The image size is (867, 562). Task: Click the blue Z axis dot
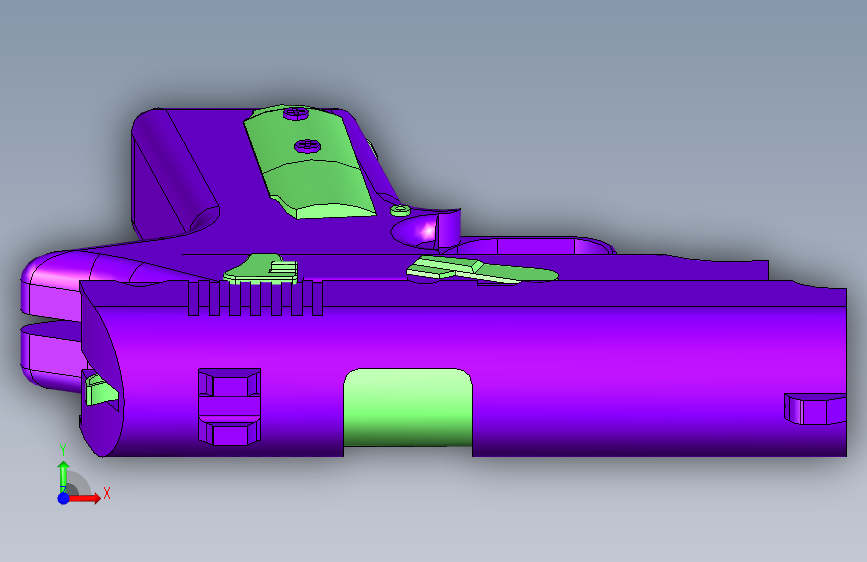[x=64, y=498]
